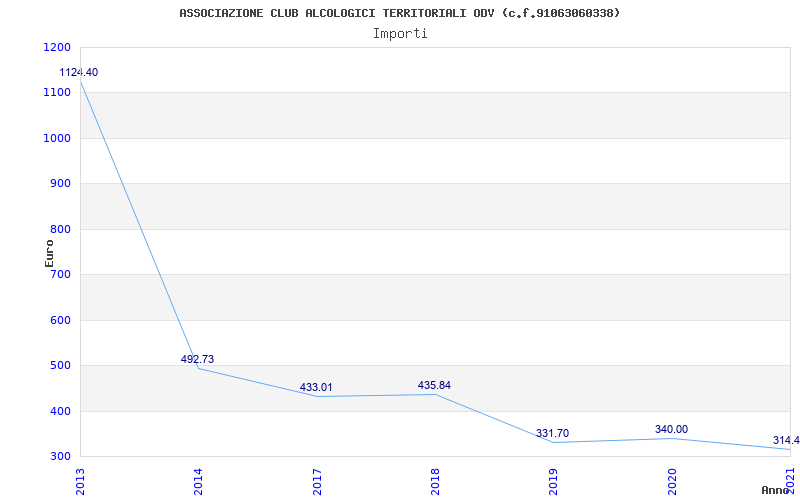Select the 2018 x-axis label
Image resolution: width=800 pixels, height=500 pixels.
pyautogui.click(x=435, y=482)
